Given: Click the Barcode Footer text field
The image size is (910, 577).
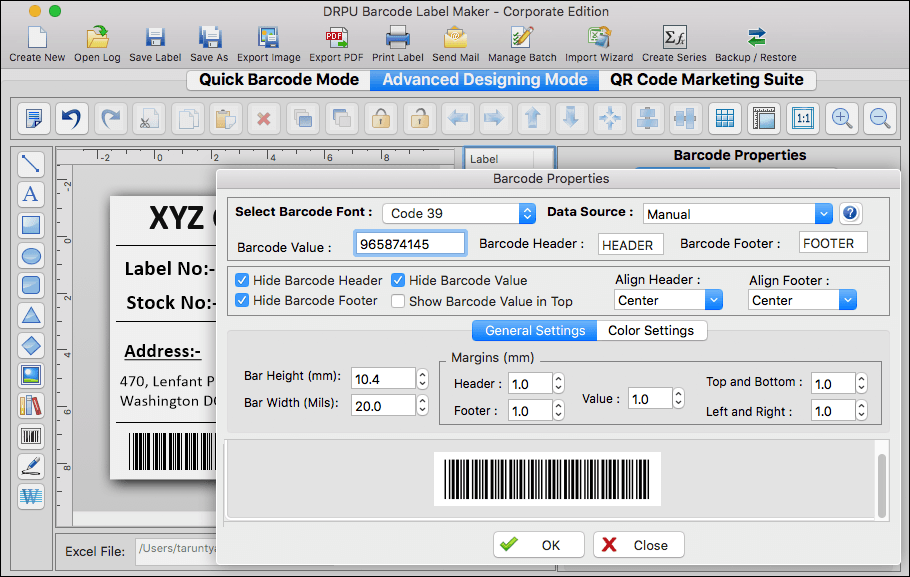Looking at the screenshot, I should [x=833, y=243].
